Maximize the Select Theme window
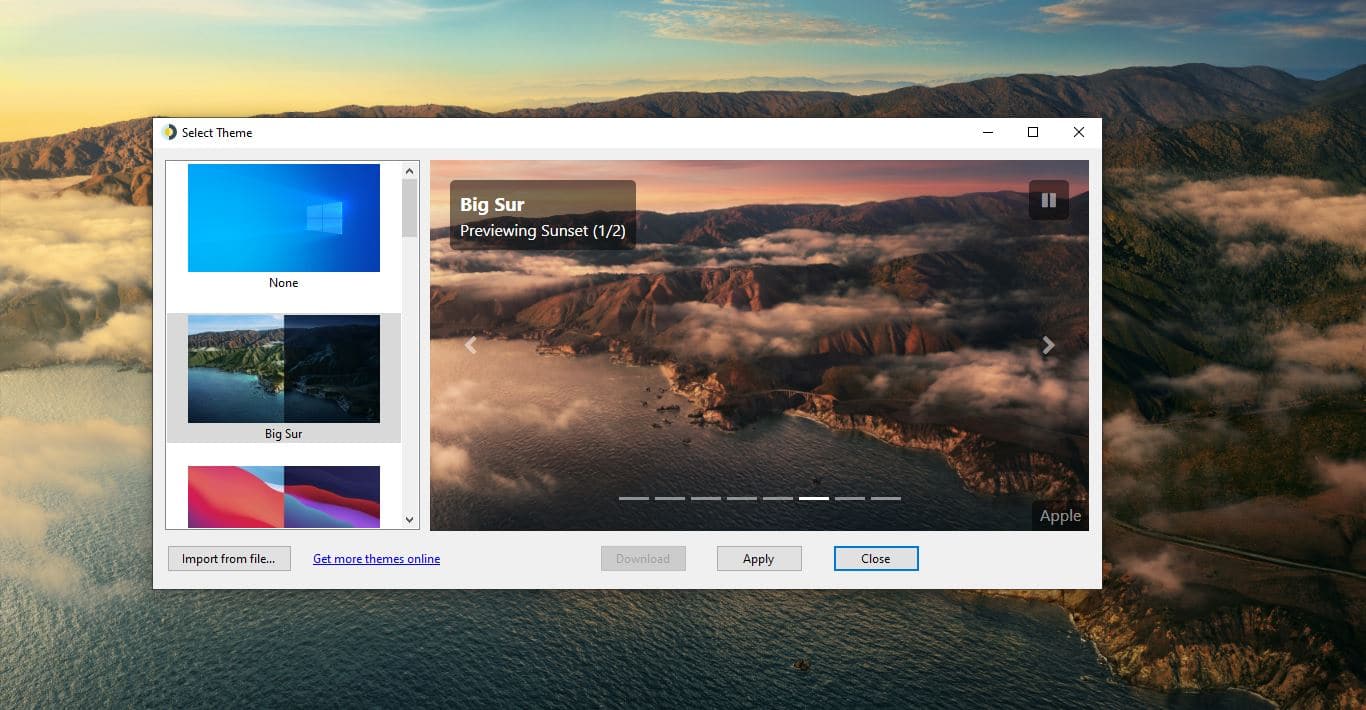The image size is (1366, 710). [1033, 132]
